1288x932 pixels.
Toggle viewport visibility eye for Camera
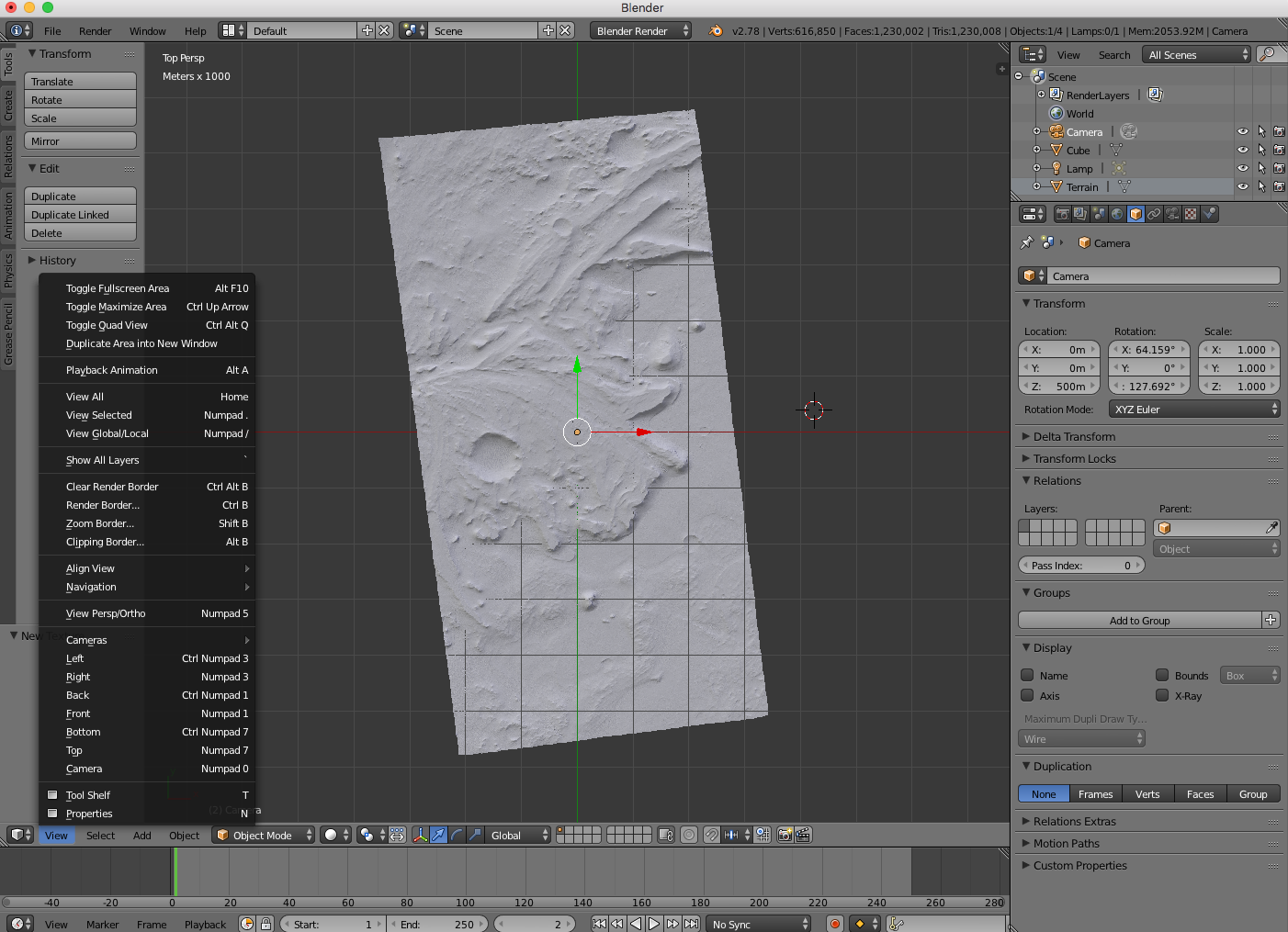1243,131
